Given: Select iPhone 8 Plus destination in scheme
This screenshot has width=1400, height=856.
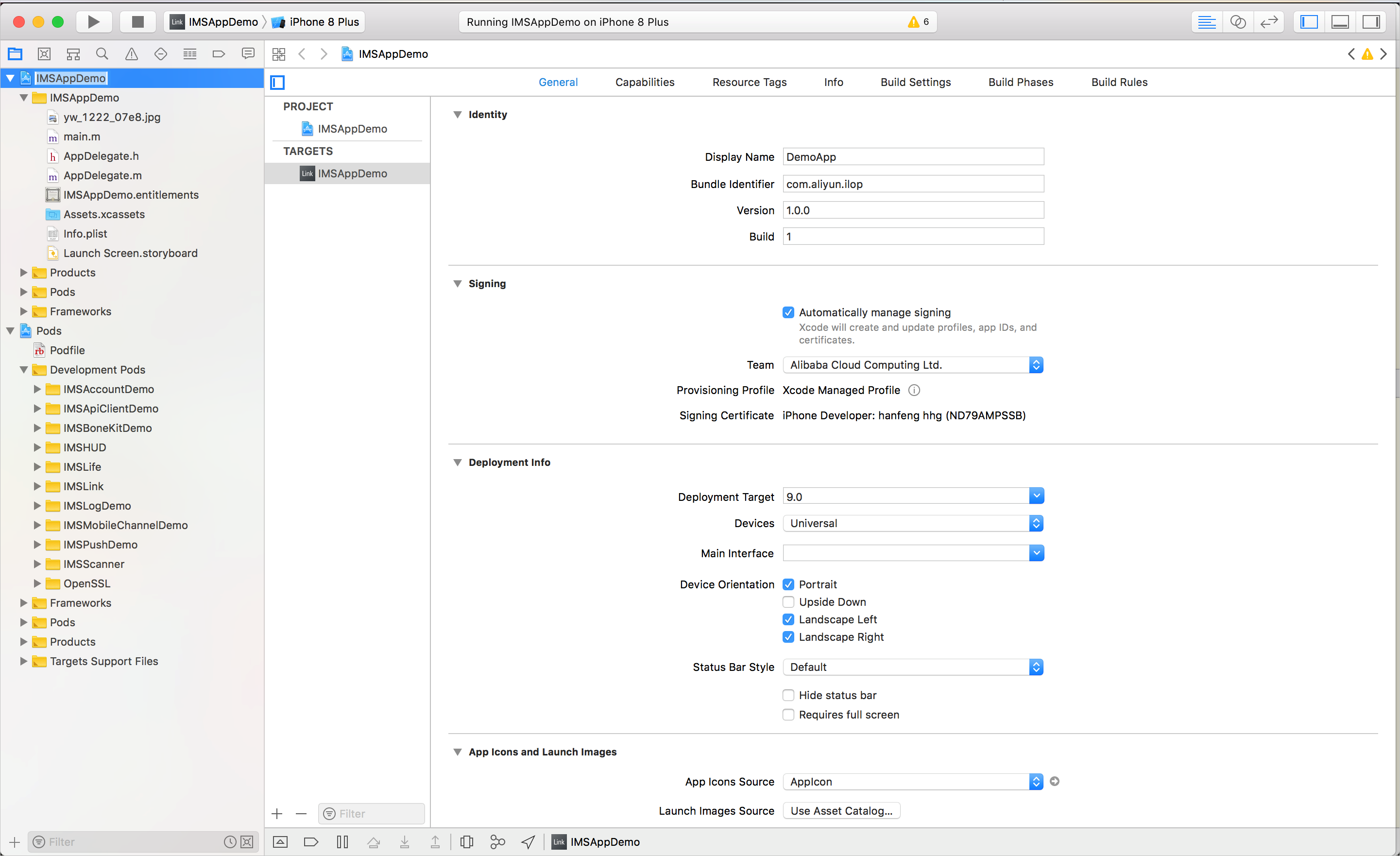Looking at the screenshot, I should click(x=316, y=21).
